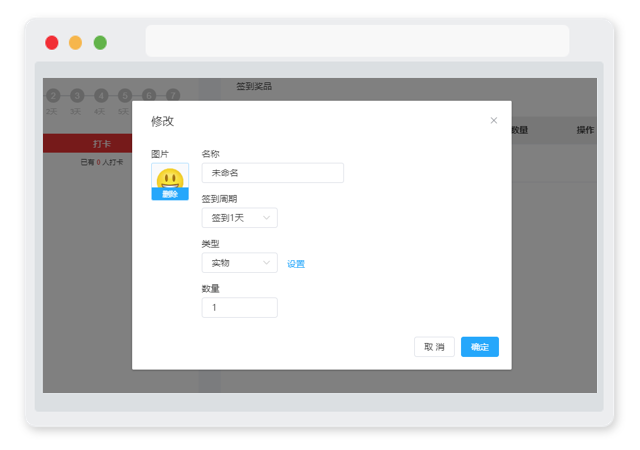Confirm with the blue 确定 button
The height and width of the screenshot is (450, 640).
tap(480, 347)
